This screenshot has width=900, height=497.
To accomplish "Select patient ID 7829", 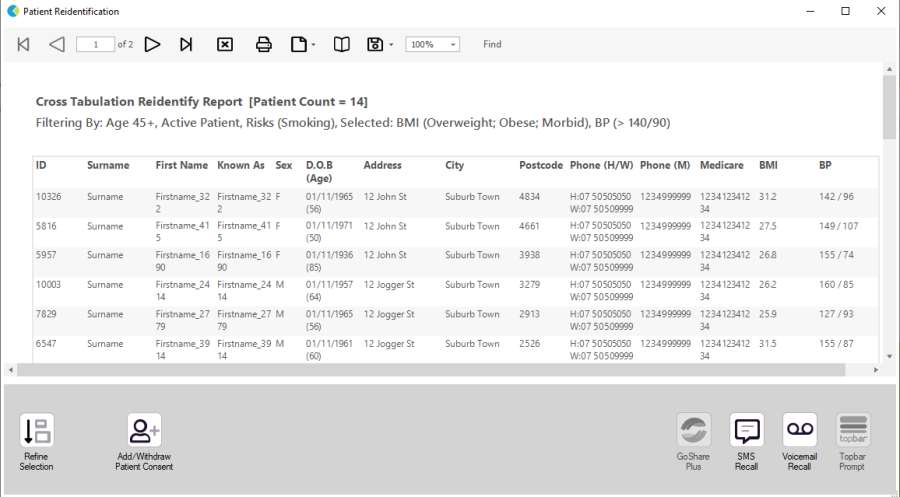I will tap(46, 314).
